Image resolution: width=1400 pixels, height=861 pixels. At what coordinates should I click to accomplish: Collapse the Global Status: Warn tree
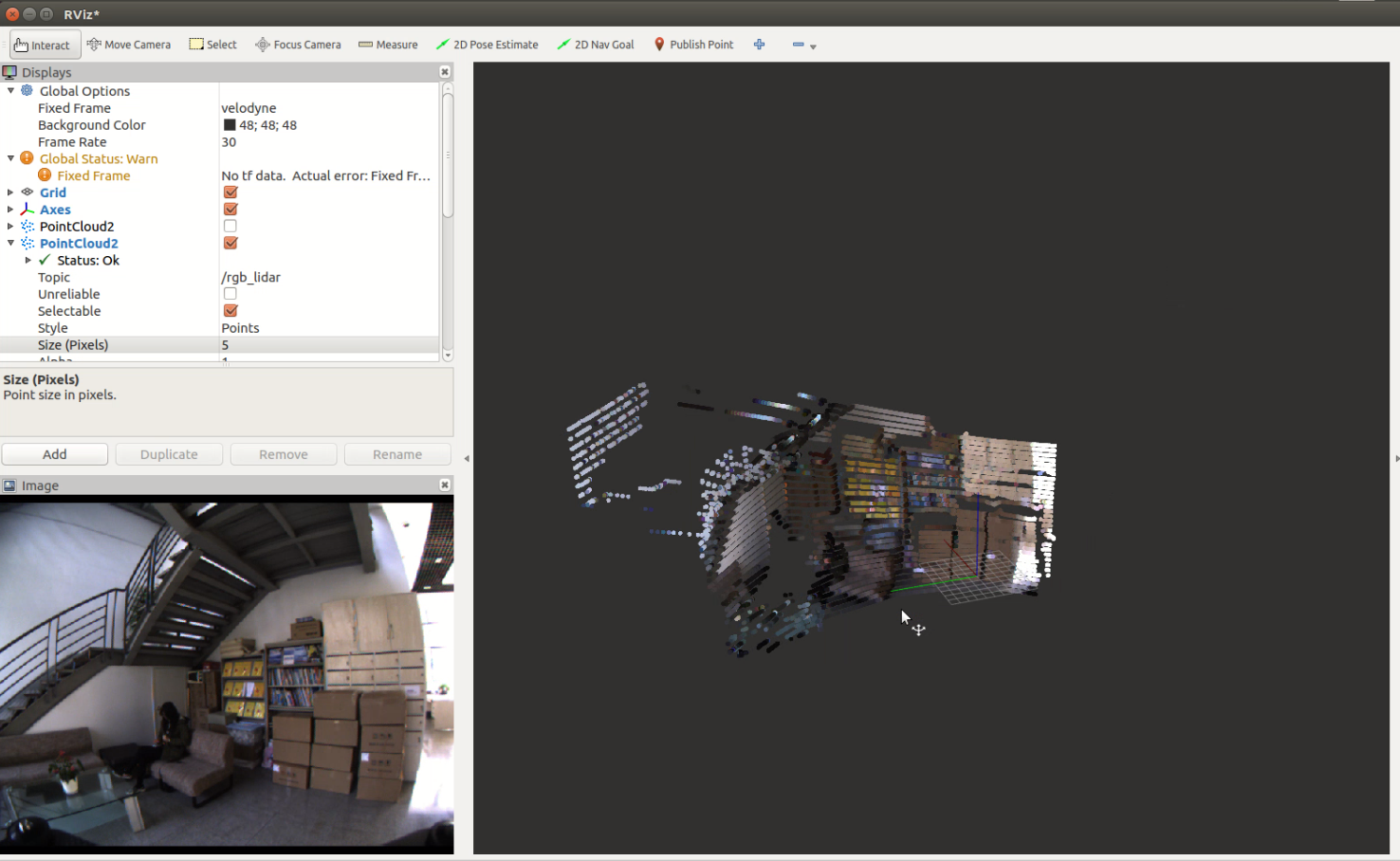[x=10, y=158]
